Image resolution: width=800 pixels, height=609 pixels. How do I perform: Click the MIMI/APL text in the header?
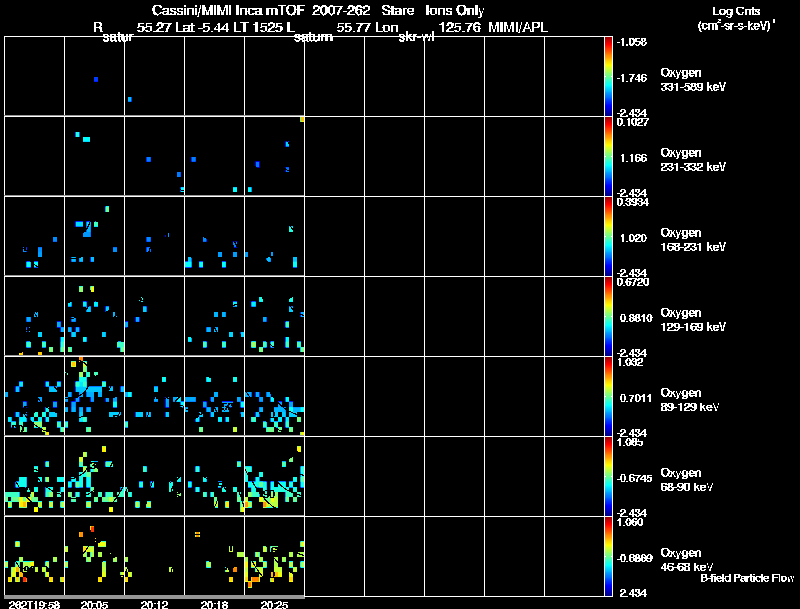coord(518,27)
